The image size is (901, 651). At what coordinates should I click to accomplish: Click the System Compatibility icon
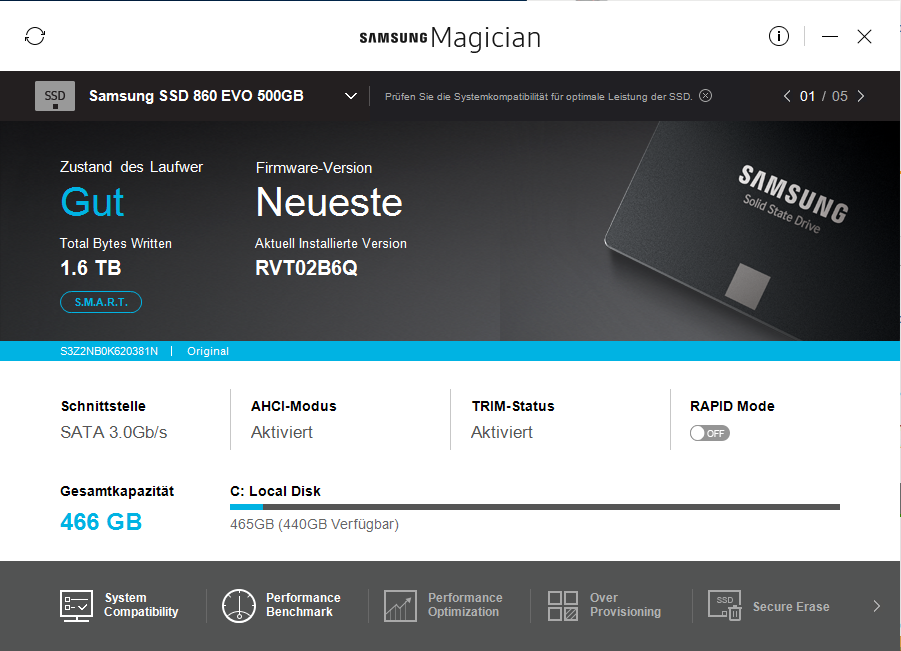(x=76, y=606)
